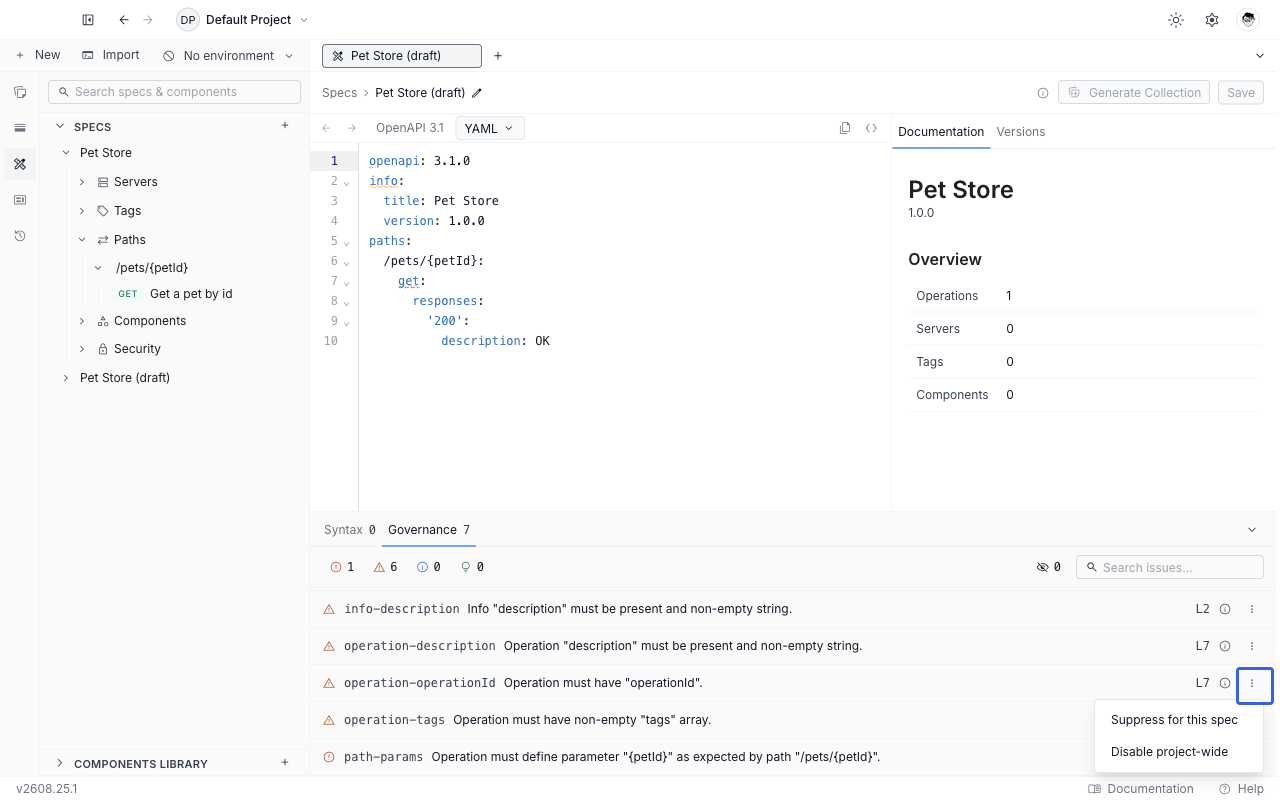Expand the Components node

(x=82, y=321)
